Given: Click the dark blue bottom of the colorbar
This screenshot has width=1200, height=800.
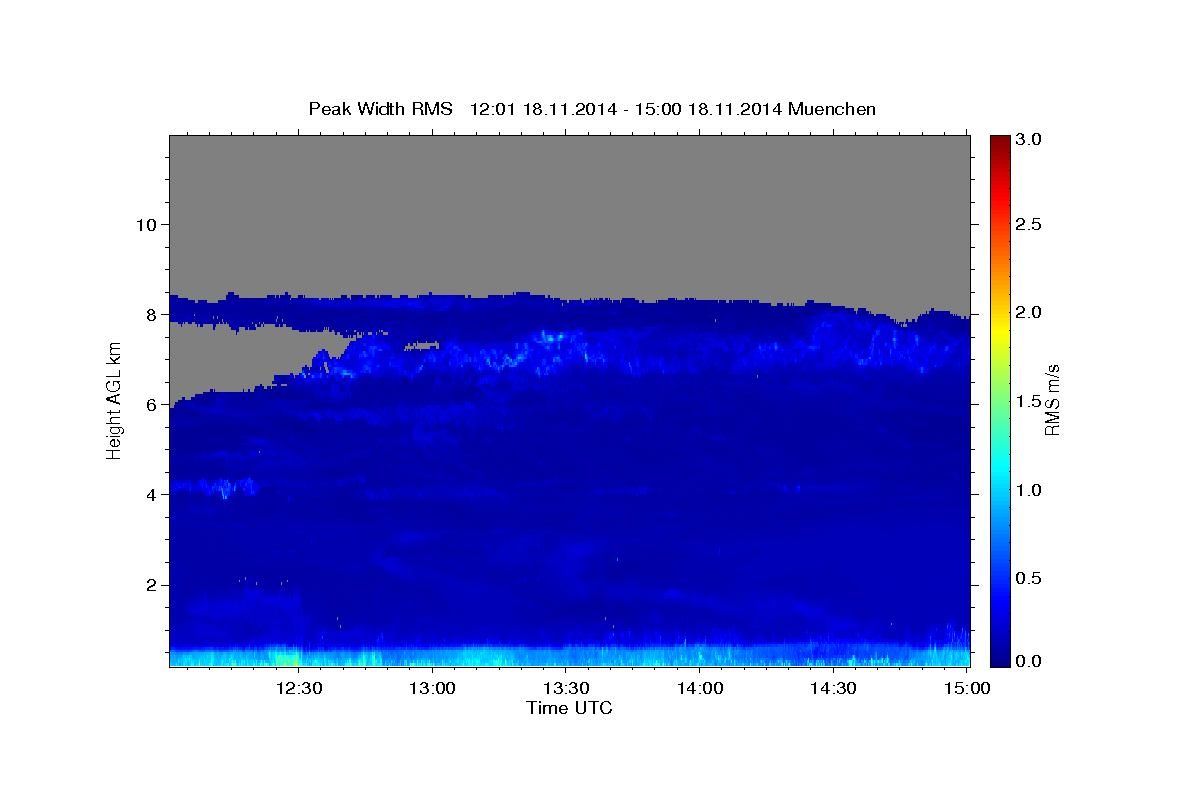Looking at the screenshot, I should [x=1001, y=658].
